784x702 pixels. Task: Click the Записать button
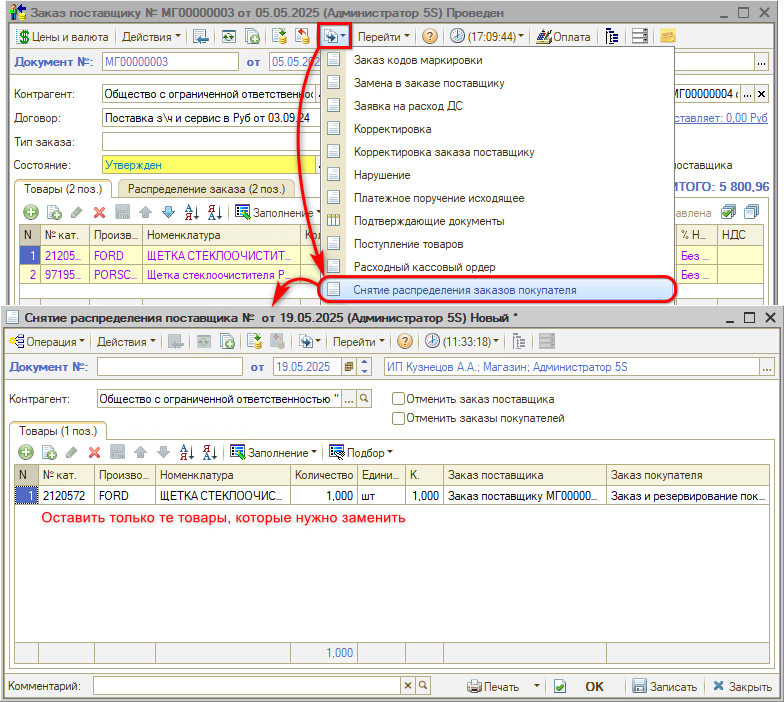[664, 687]
